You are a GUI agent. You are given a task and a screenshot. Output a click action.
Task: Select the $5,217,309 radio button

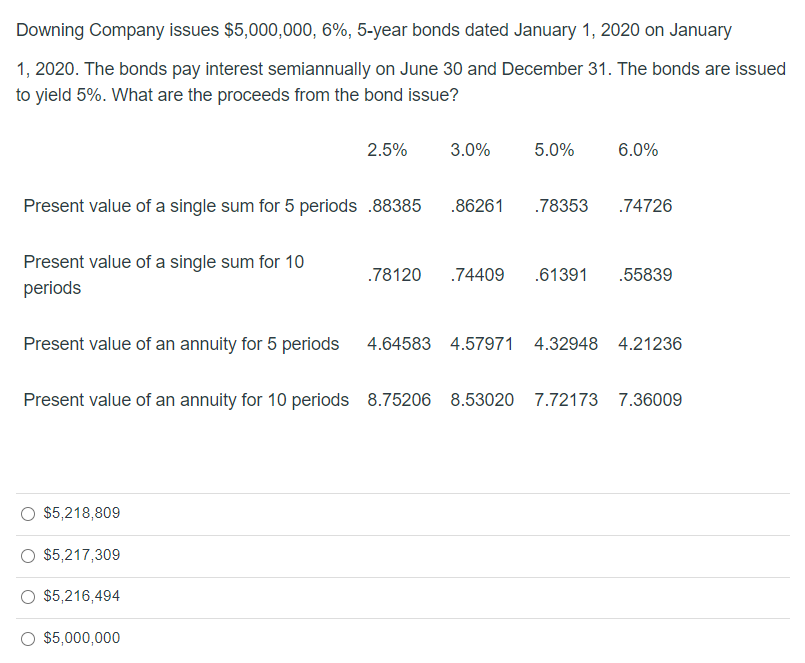click(29, 555)
